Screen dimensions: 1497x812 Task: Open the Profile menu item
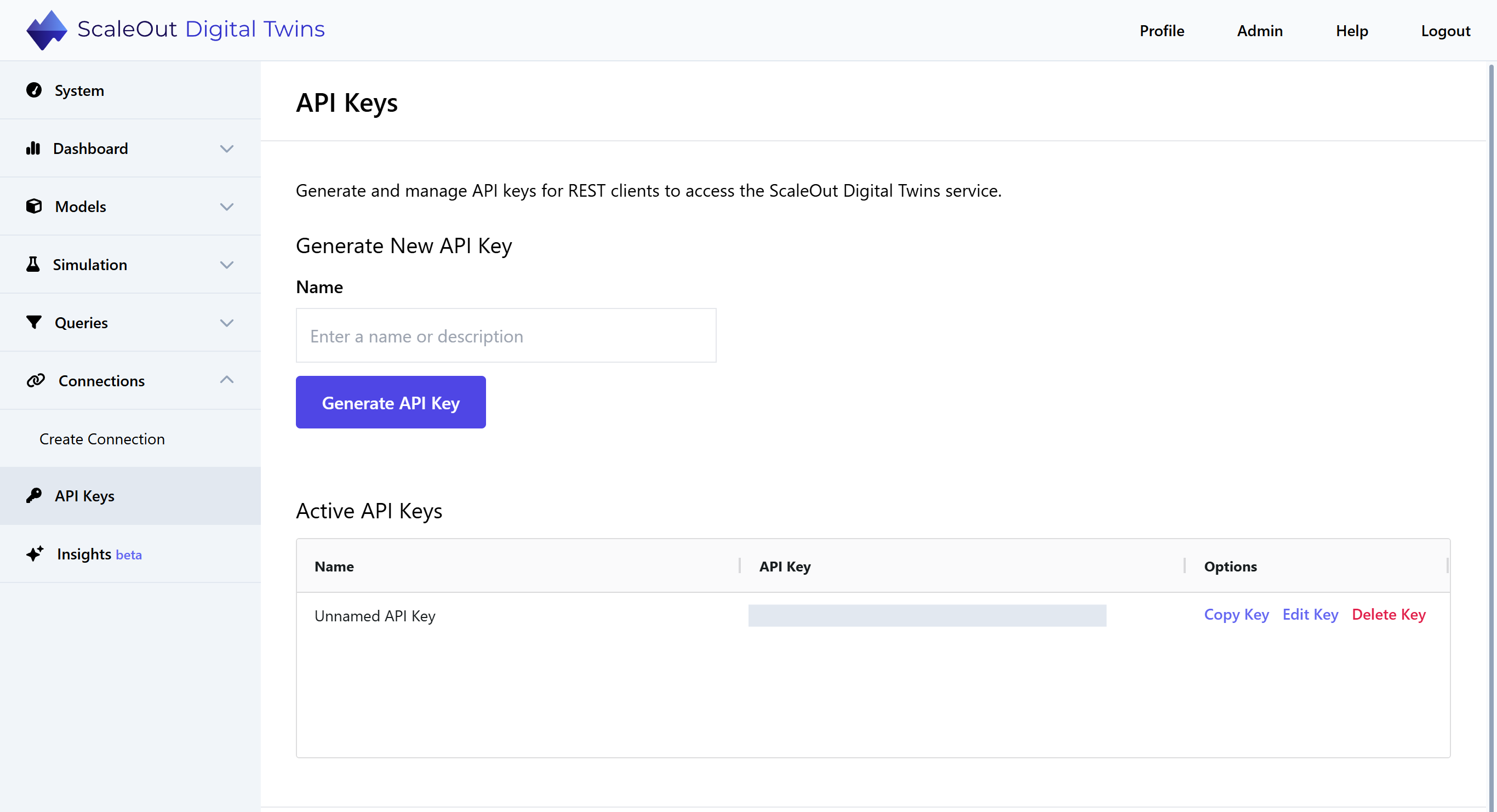(1161, 31)
